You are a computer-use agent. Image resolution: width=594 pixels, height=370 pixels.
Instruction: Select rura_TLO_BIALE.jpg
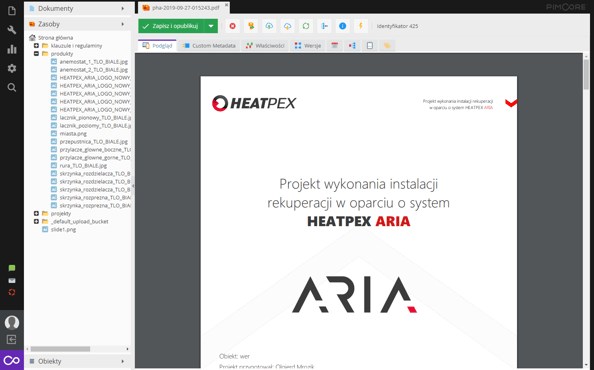pos(83,165)
